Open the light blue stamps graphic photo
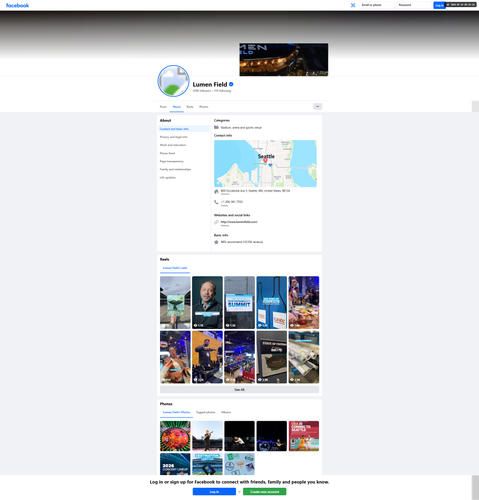The width and height of the screenshot is (479, 500). click(239, 464)
